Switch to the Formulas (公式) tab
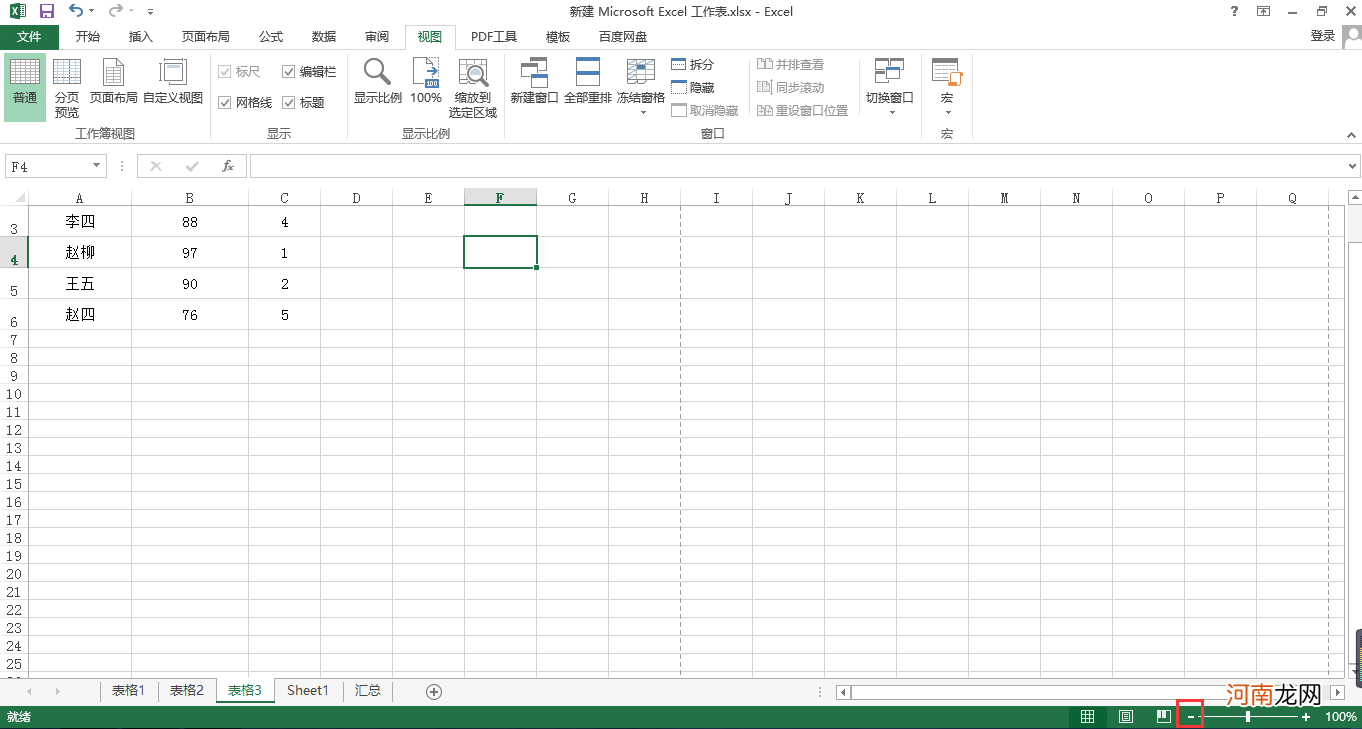 coord(271,37)
